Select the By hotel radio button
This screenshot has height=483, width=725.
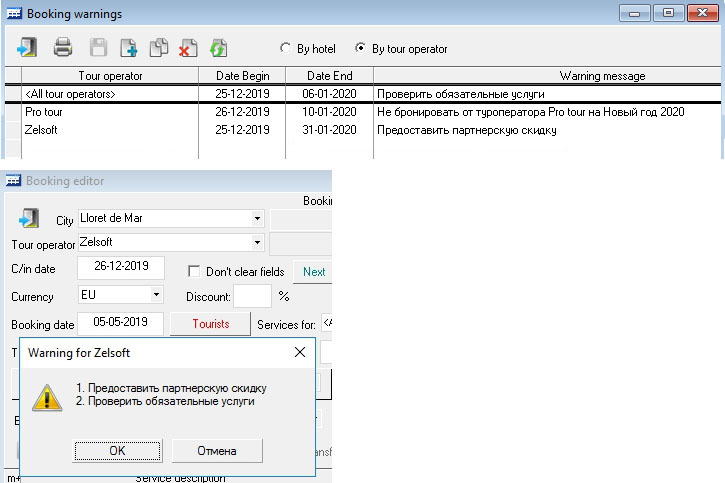coord(285,48)
